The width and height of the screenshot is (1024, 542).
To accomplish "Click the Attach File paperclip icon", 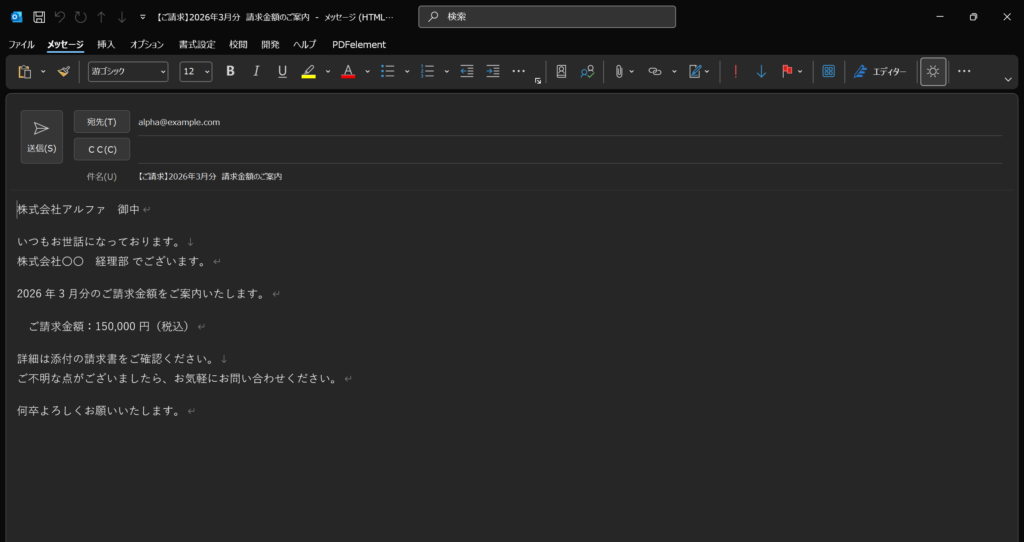I will tap(619, 72).
